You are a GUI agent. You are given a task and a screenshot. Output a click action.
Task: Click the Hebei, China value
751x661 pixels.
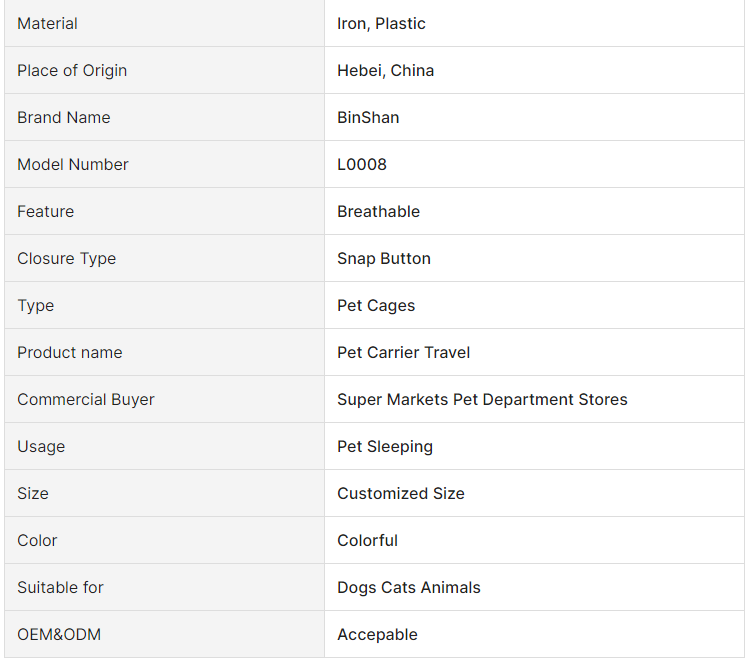(385, 70)
